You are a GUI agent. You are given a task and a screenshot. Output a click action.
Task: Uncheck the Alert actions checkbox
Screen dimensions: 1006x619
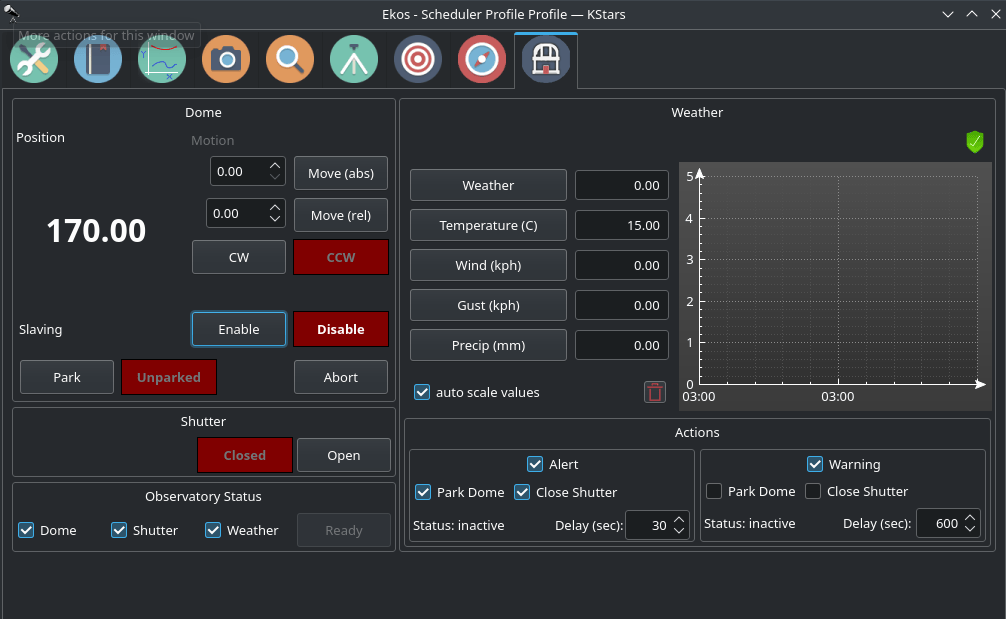[x=535, y=464]
